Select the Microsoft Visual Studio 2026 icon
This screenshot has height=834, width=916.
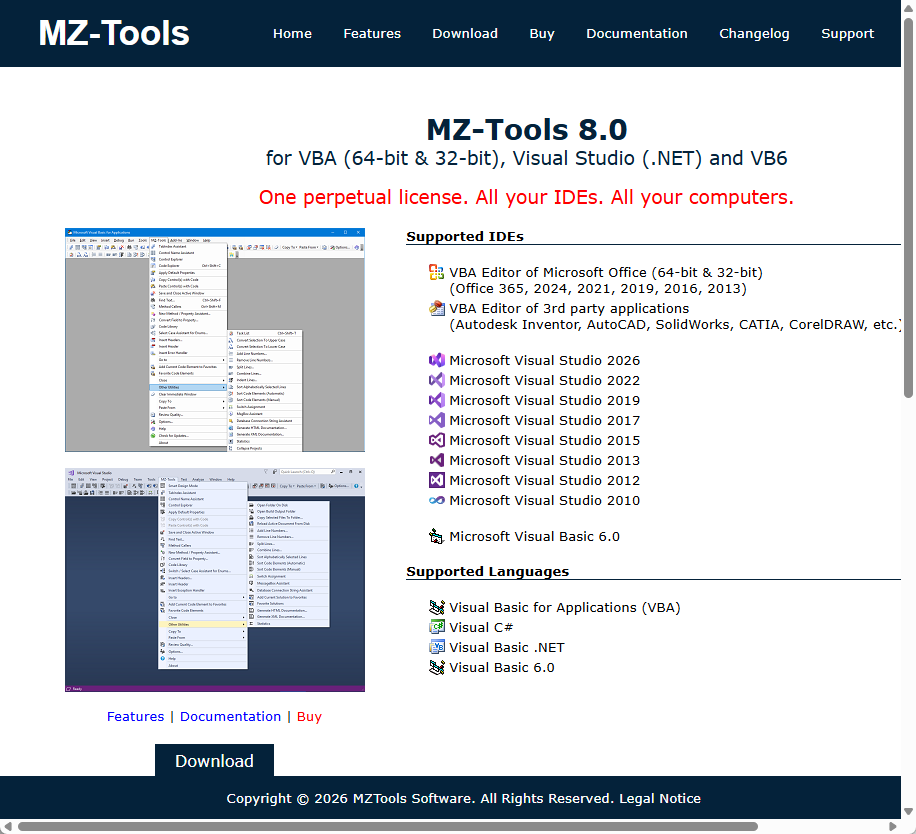(x=435, y=360)
